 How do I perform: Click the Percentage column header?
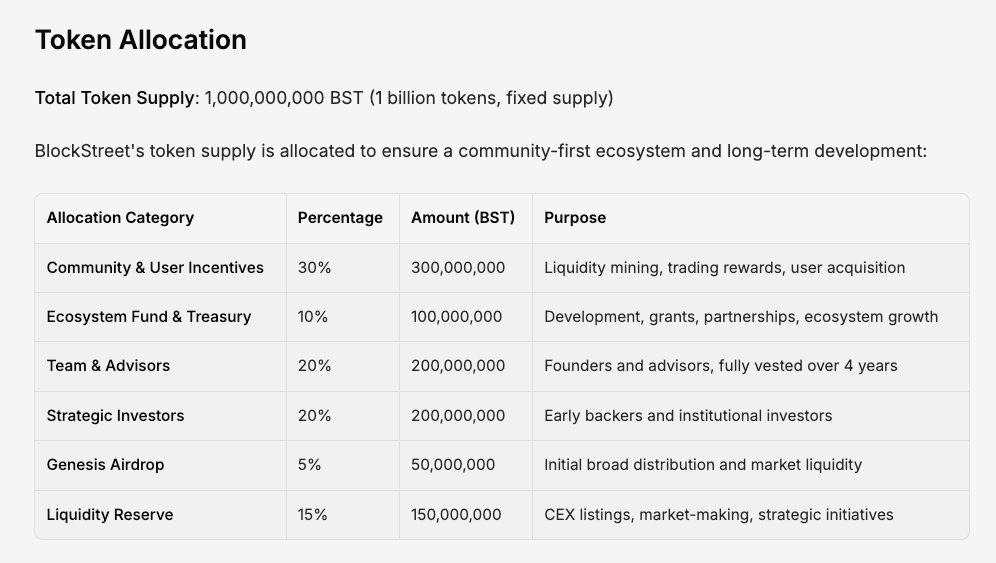[340, 218]
